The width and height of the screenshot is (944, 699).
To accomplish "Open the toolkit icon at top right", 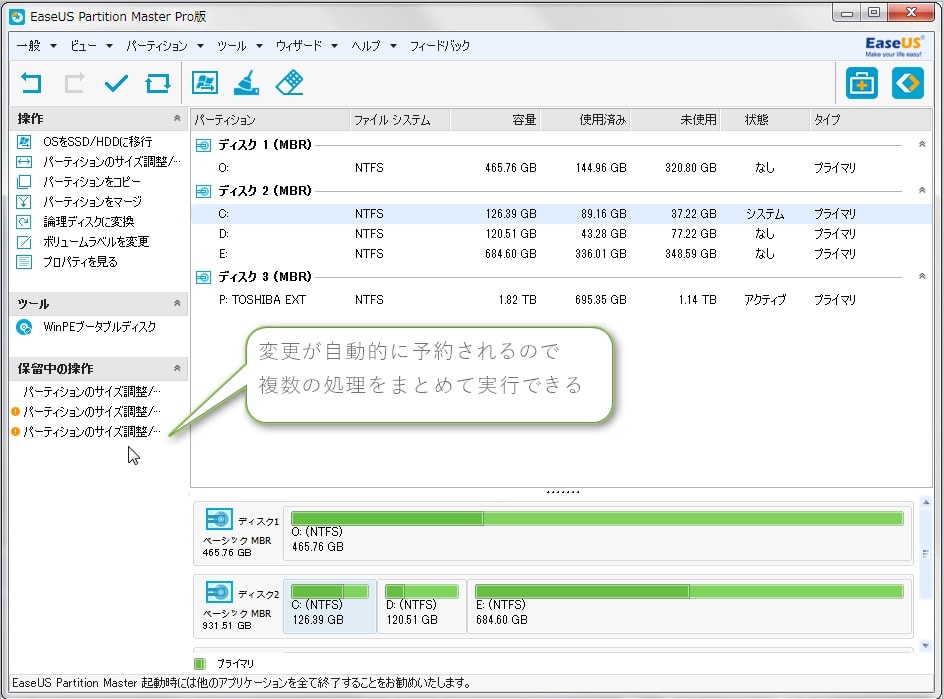I will [861, 84].
